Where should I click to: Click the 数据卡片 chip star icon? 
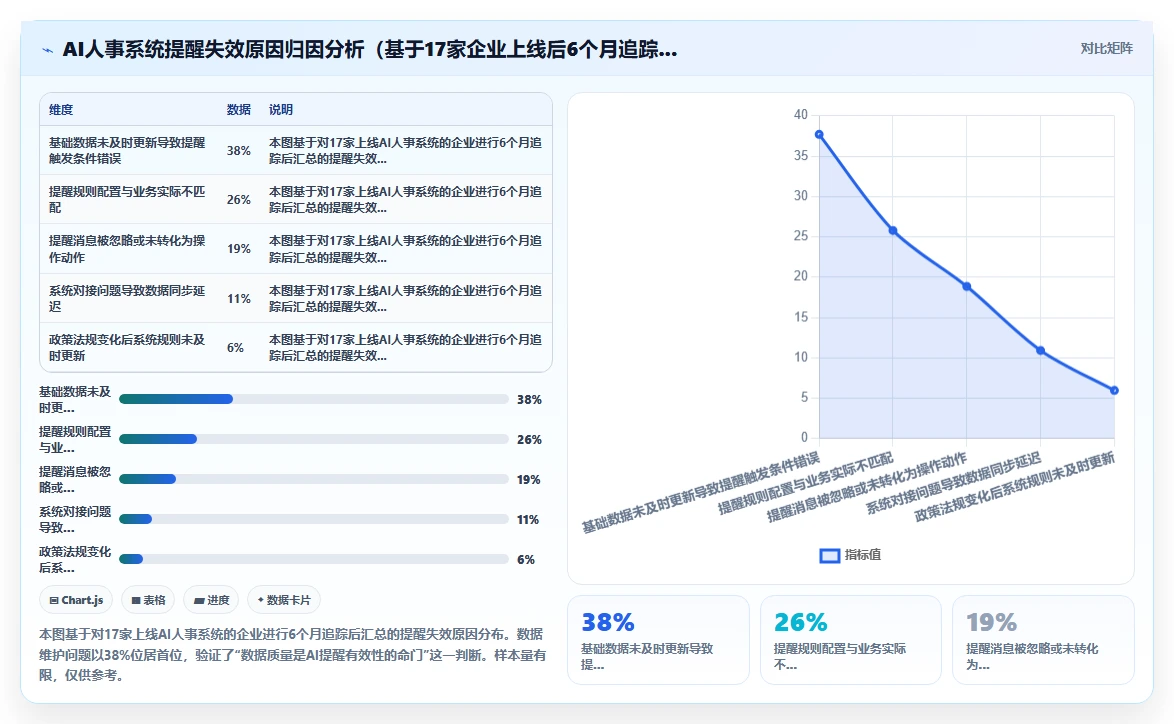pyautogui.click(x=261, y=600)
